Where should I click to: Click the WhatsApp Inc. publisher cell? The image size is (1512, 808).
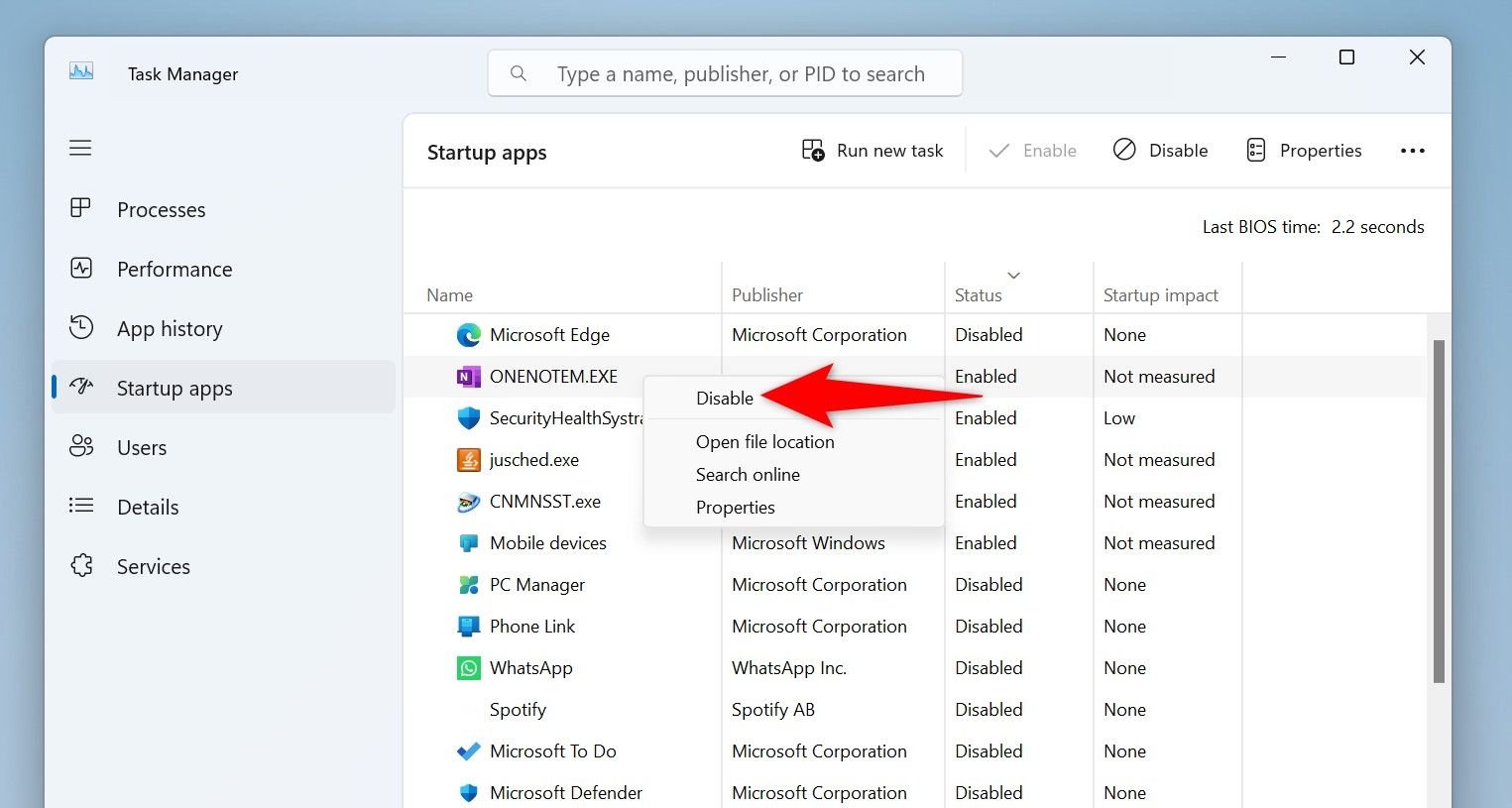point(789,668)
